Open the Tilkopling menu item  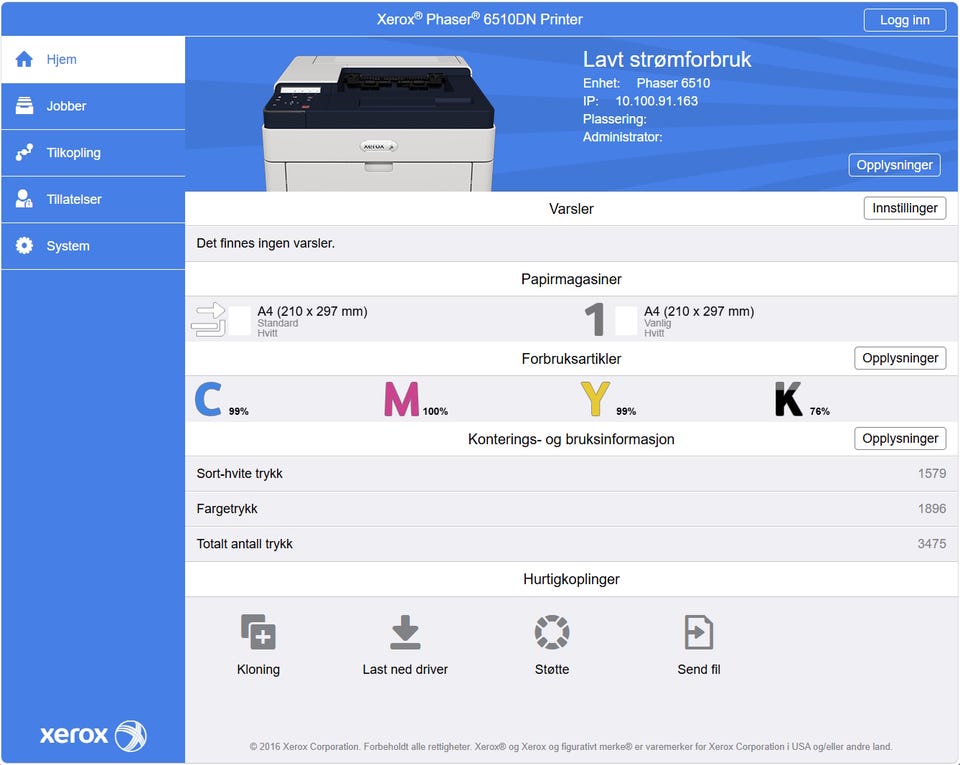[x=93, y=152]
